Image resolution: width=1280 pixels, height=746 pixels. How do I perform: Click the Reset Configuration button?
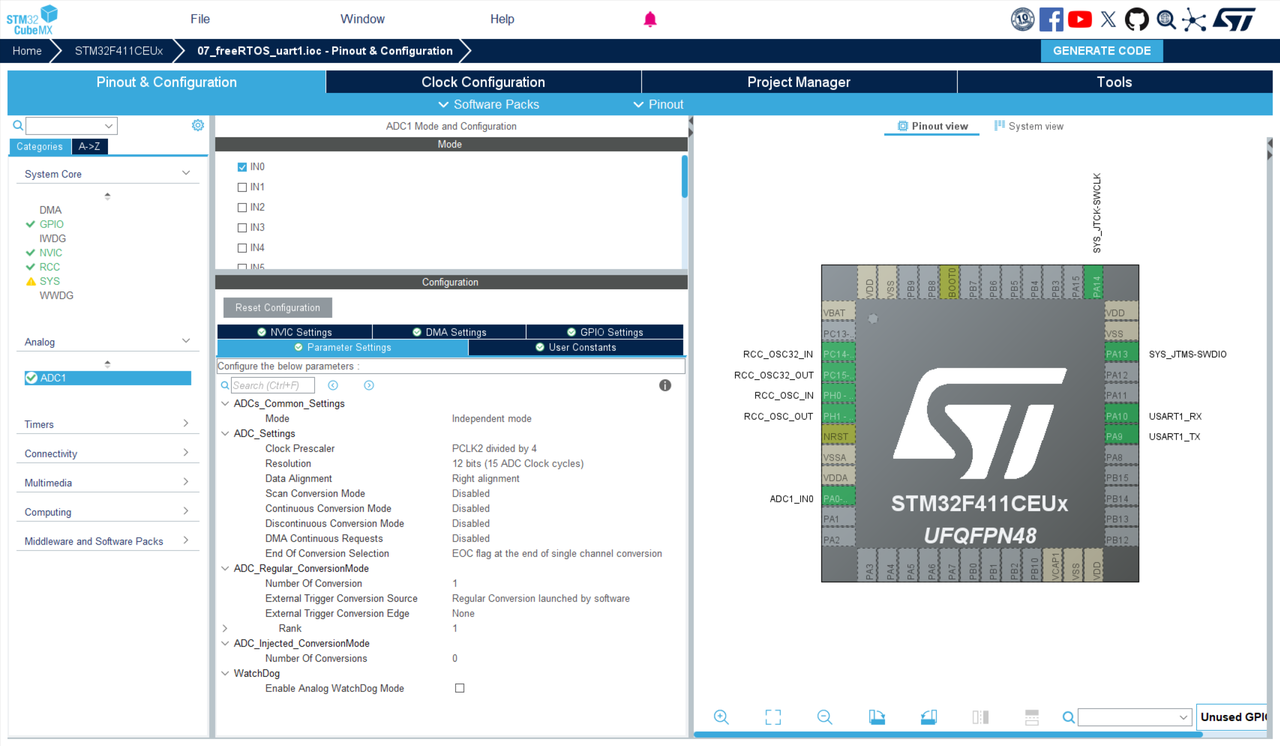(x=278, y=307)
